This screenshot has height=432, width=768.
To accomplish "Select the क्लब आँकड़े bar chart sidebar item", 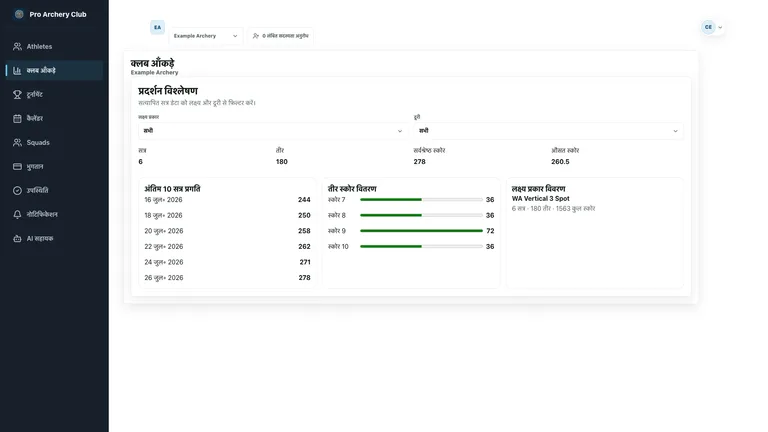I will pos(54,71).
